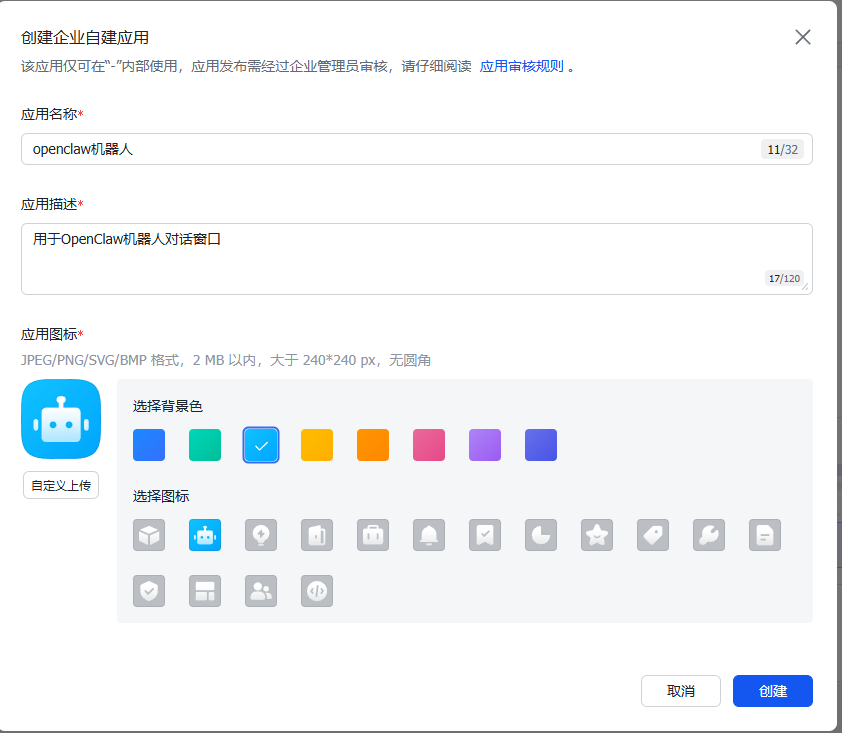Choose the pink background color
Screen dimensions: 842x733
(429, 445)
